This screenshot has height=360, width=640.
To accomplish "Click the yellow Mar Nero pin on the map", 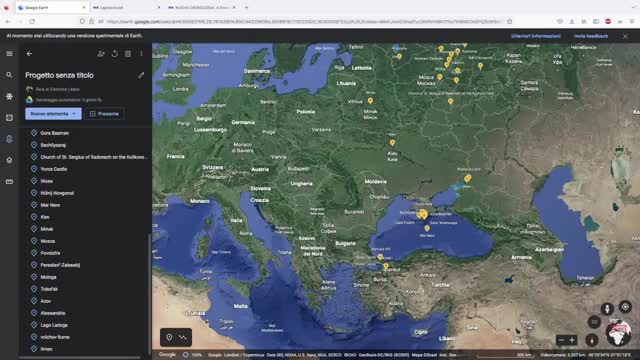I will pyautogui.click(x=427, y=228).
